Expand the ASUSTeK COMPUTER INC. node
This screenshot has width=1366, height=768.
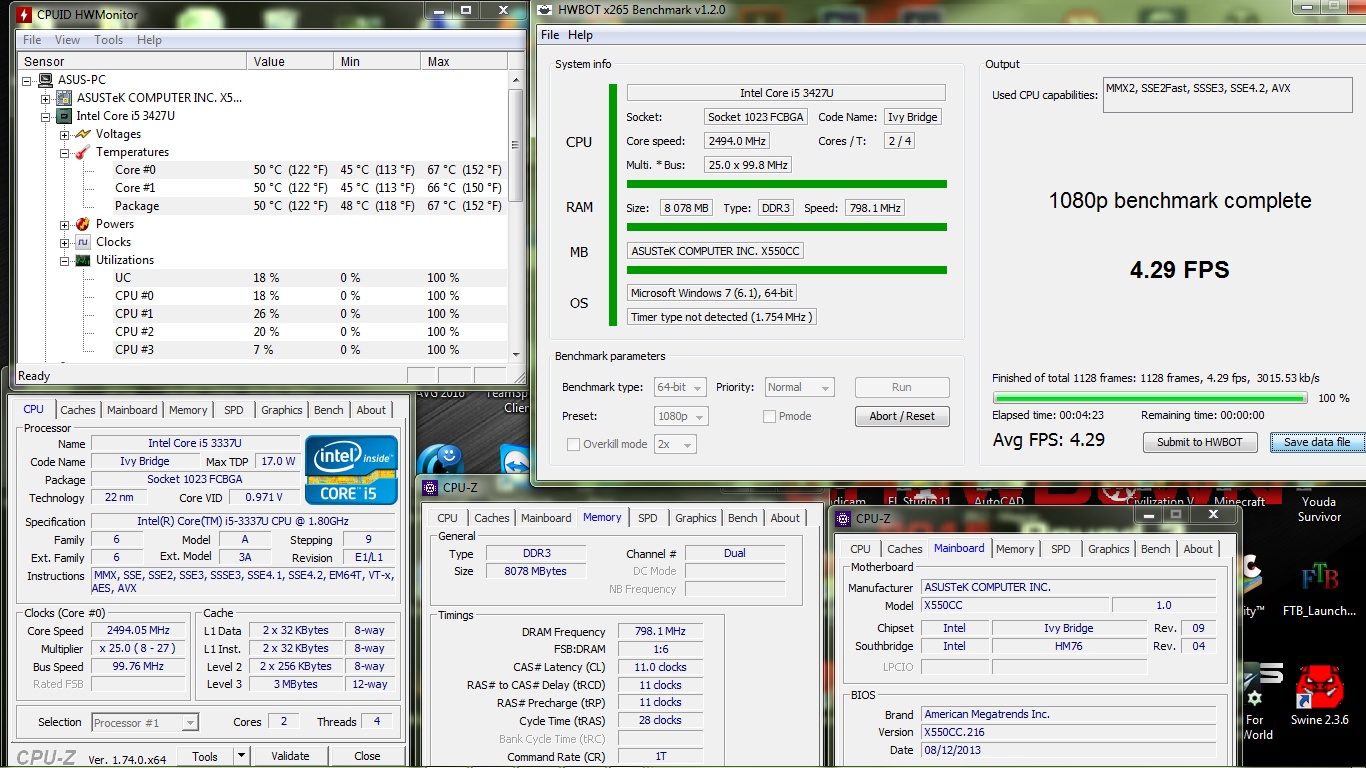[x=46, y=98]
